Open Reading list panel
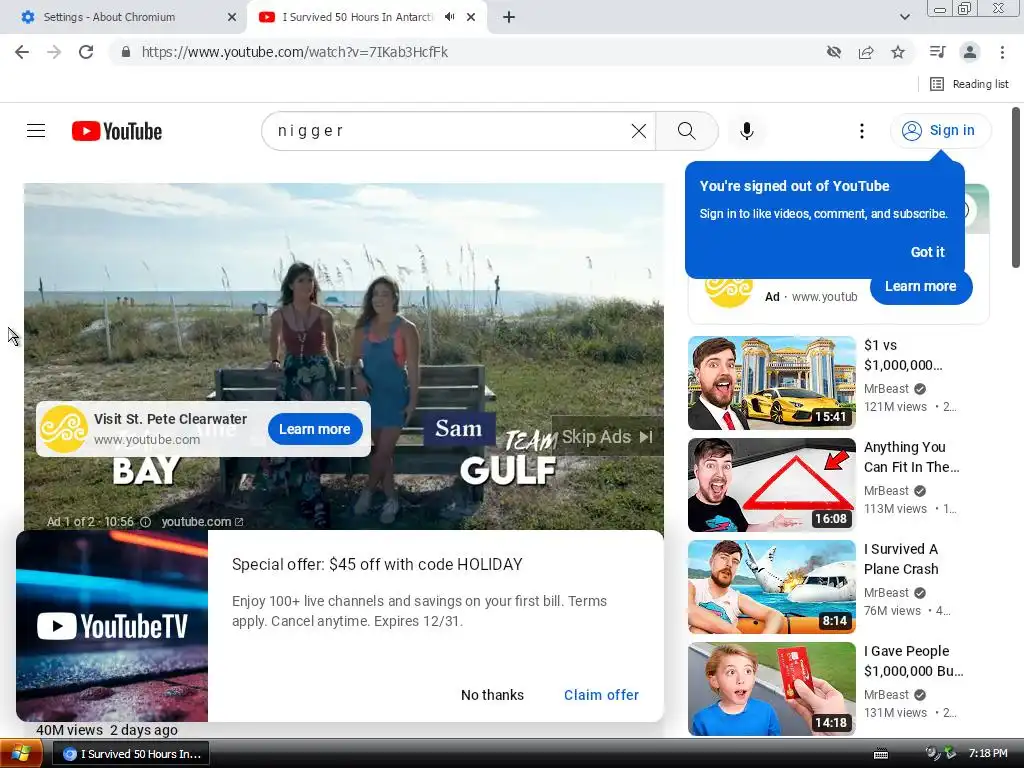1024x768 pixels. click(970, 84)
